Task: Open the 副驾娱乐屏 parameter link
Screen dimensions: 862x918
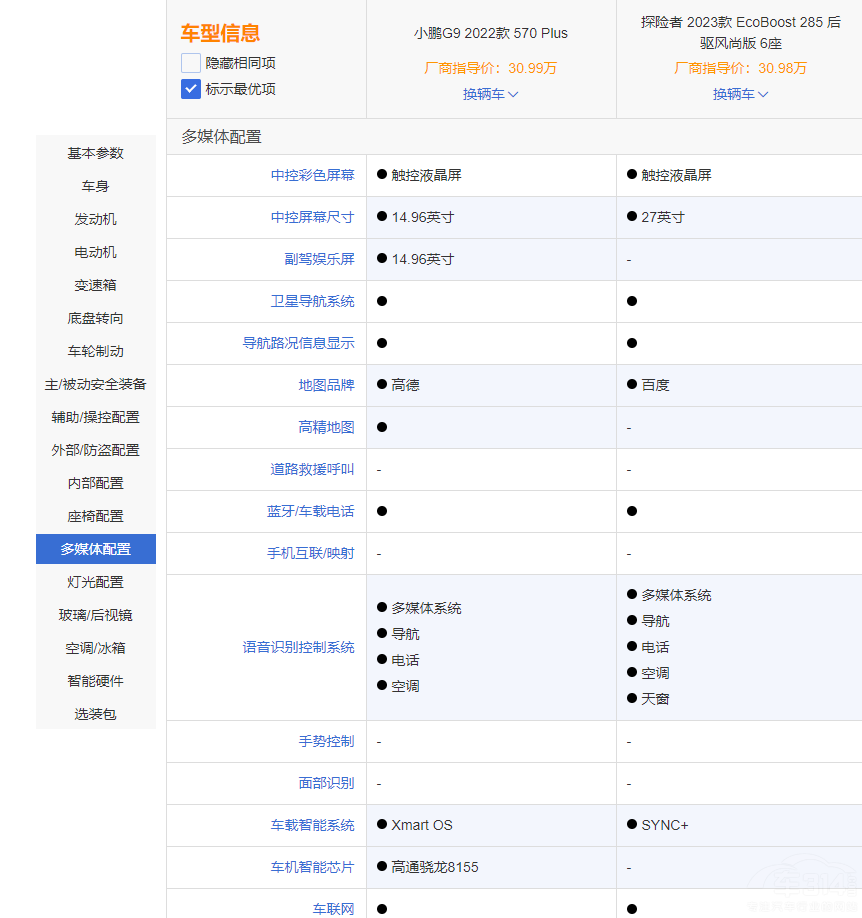Action: (319, 259)
